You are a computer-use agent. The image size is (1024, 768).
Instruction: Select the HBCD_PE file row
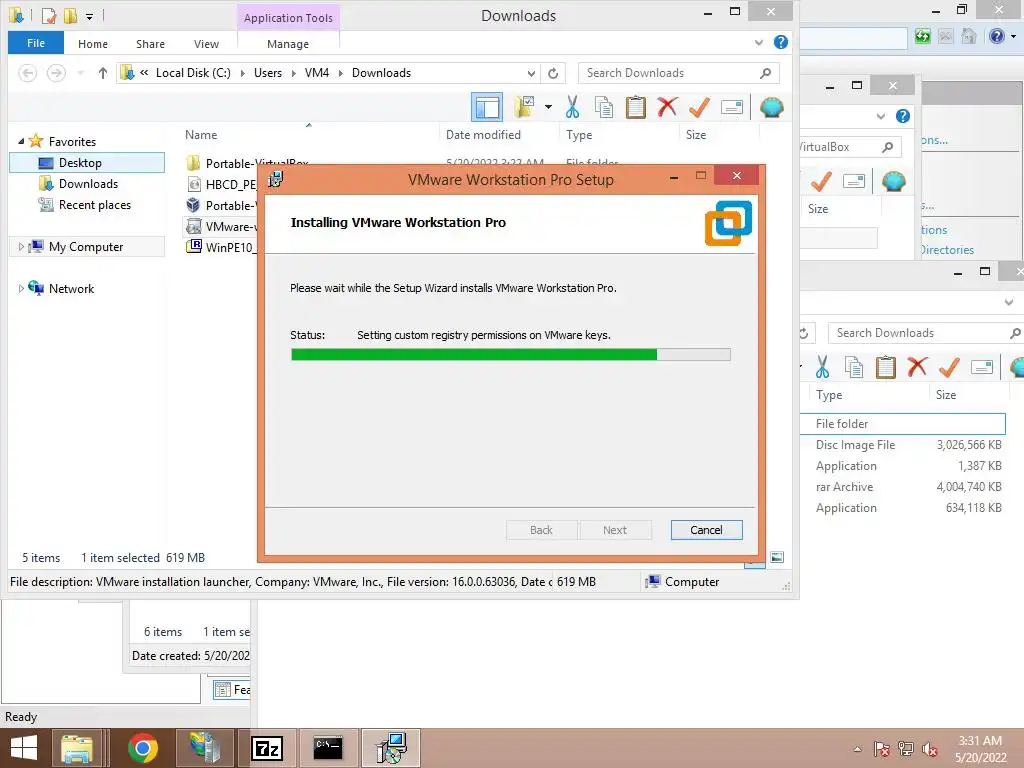[x=221, y=184]
